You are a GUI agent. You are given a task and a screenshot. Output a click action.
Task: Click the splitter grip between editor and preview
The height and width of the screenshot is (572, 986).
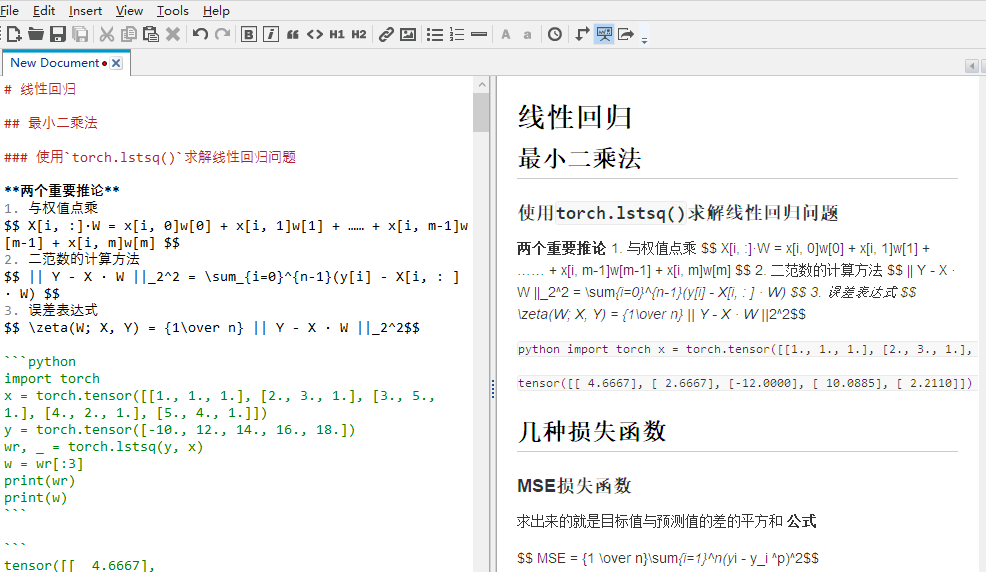(x=493, y=390)
